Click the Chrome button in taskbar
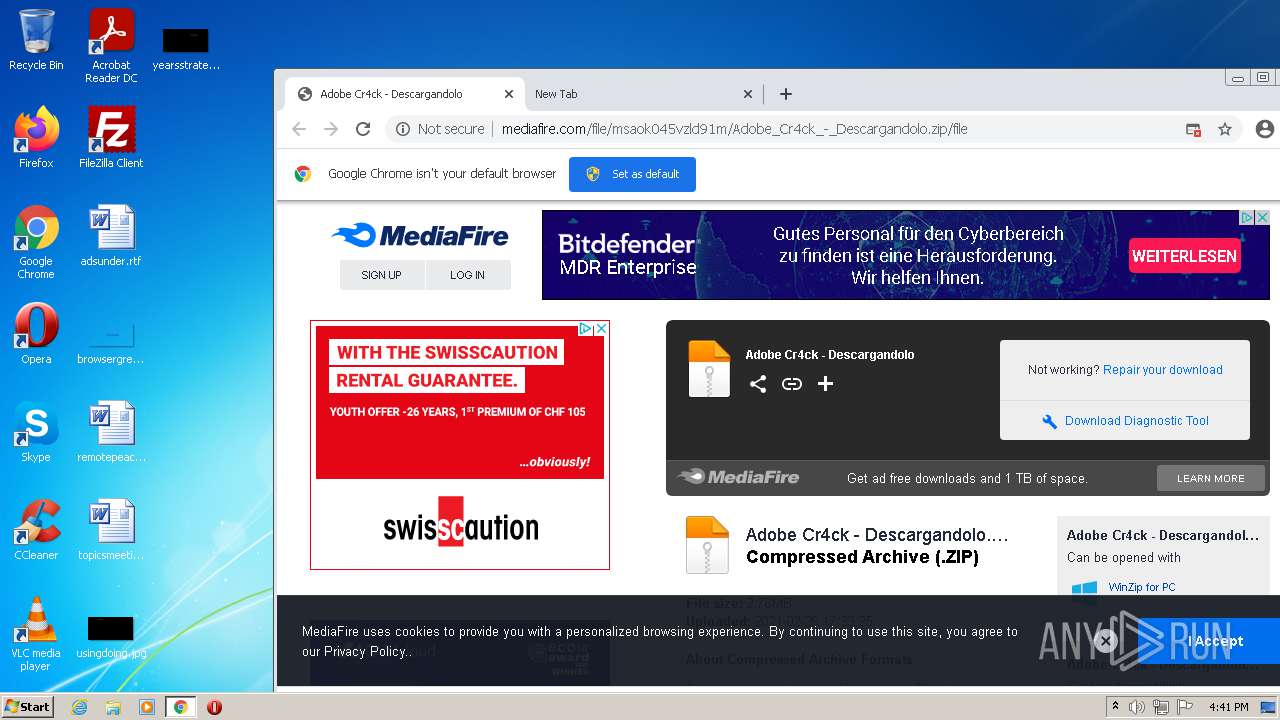 (x=180, y=707)
